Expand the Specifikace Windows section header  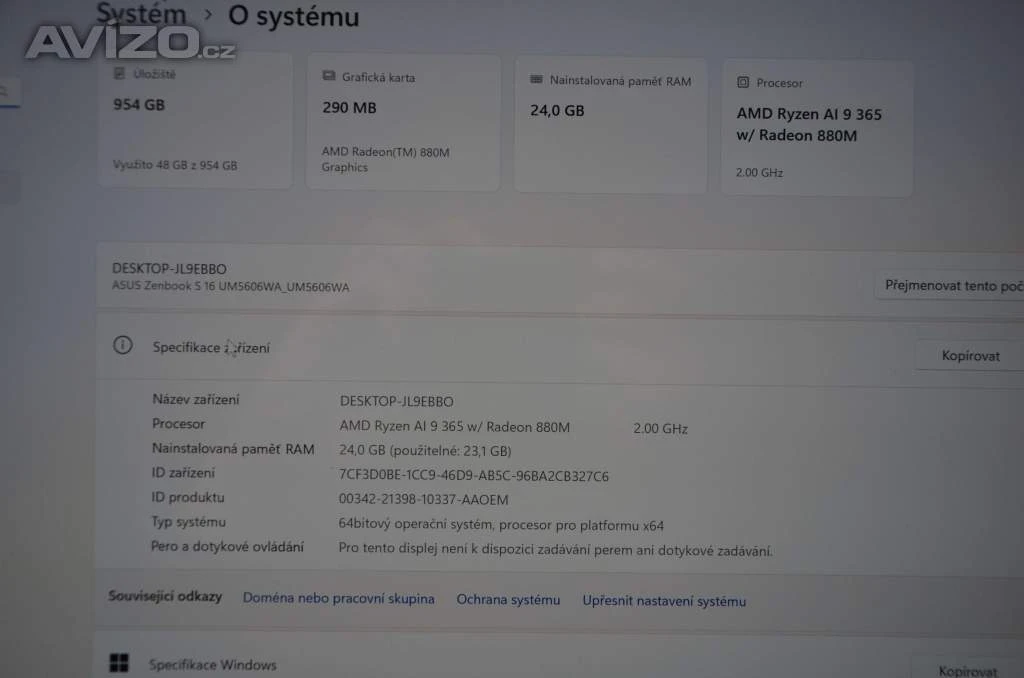pos(500,663)
